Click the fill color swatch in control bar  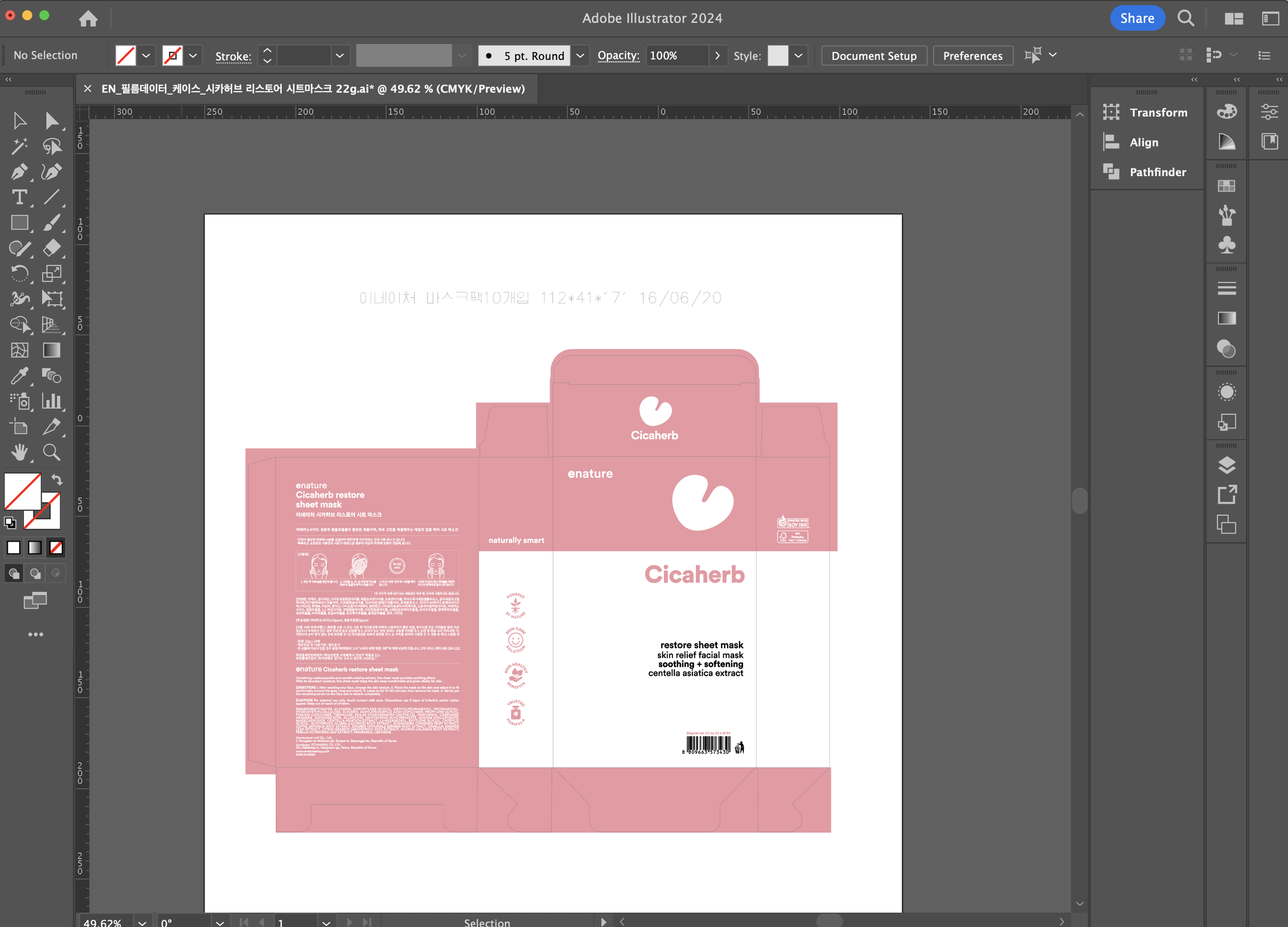coord(126,56)
